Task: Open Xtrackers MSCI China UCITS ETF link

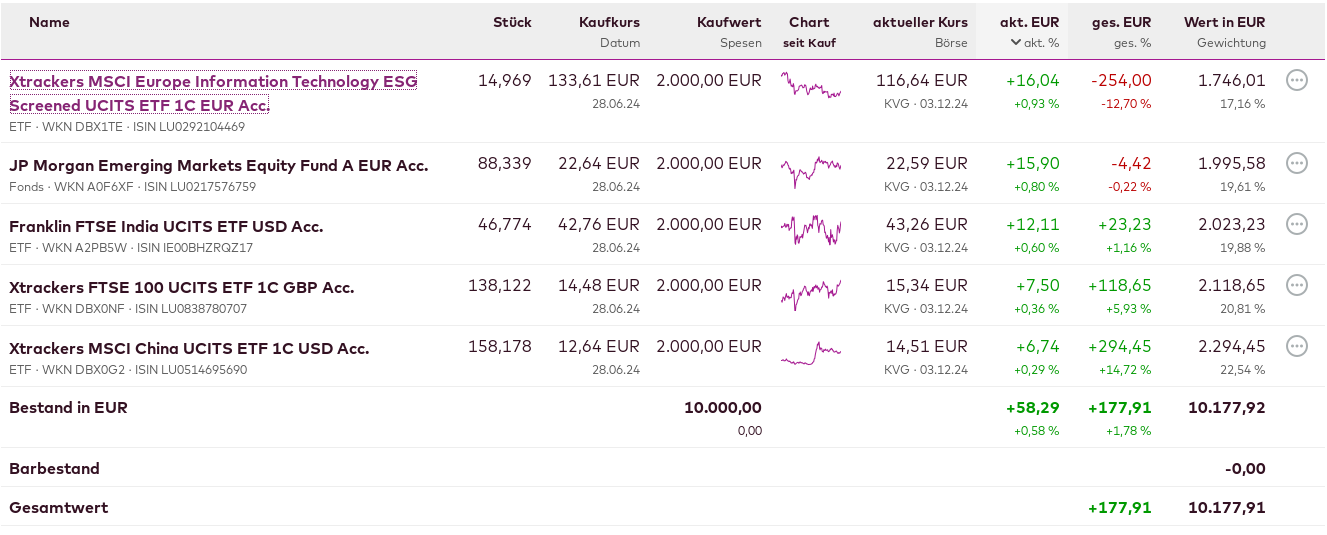Action: click(x=189, y=349)
